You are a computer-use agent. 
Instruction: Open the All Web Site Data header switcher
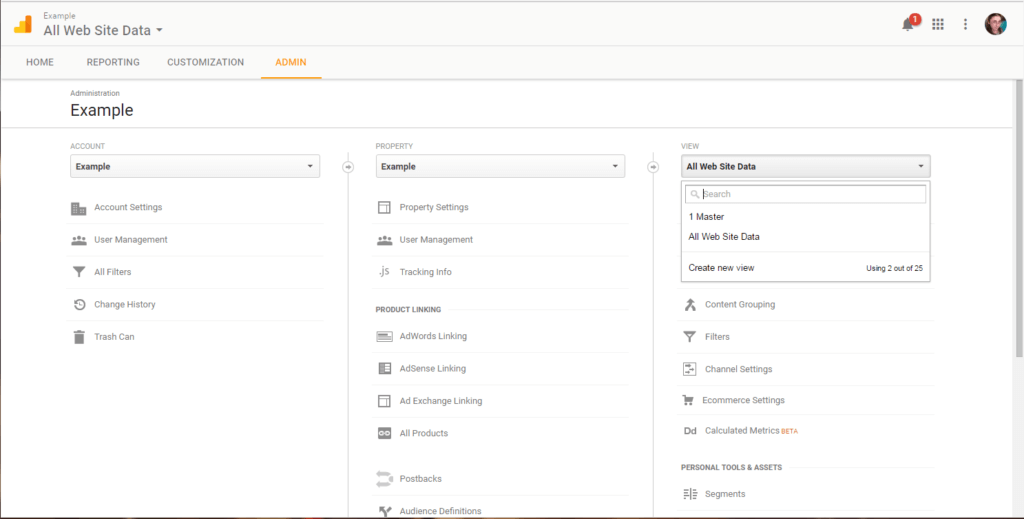[103, 30]
